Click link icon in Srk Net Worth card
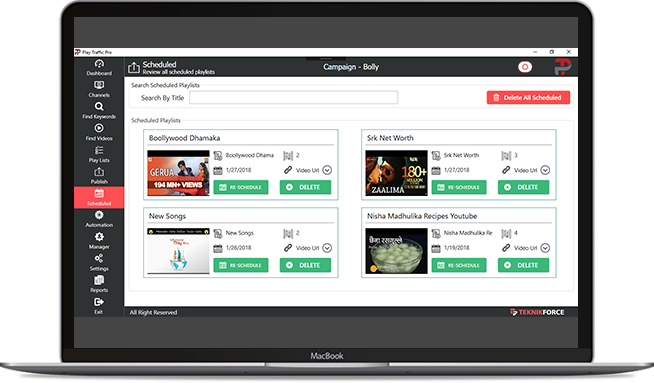Image resolution: width=654 pixels, height=383 pixels. (x=506, y=170)
